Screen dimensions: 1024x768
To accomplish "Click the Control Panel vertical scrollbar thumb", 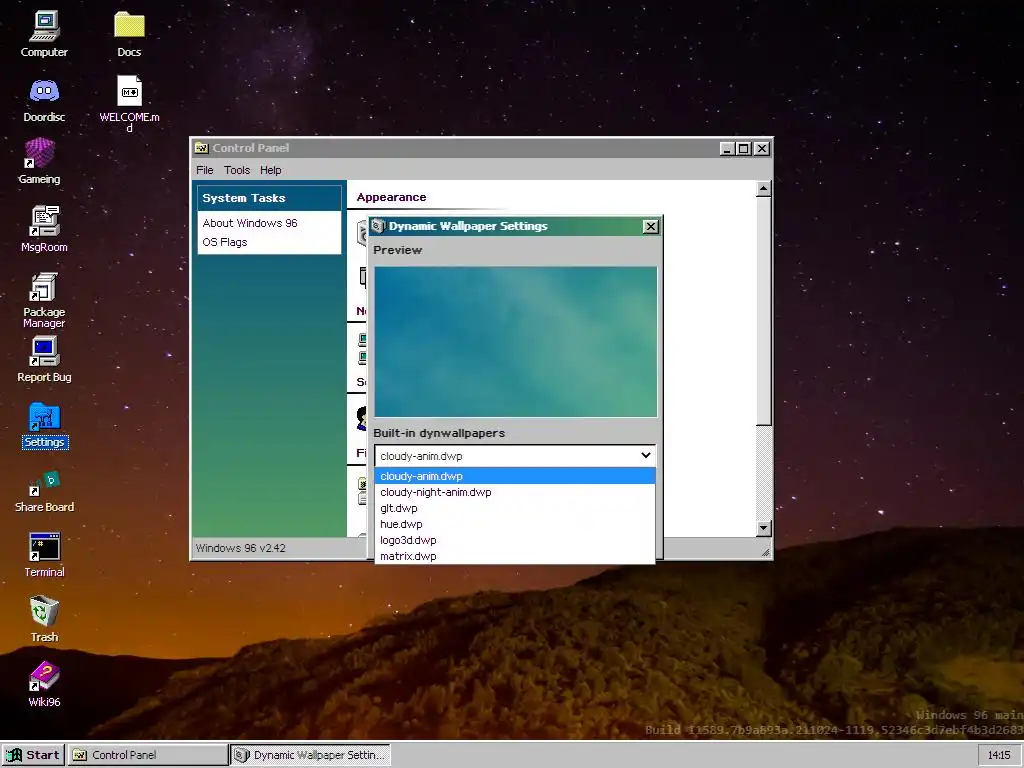I will pyautogui.click(x=763, y=311).
